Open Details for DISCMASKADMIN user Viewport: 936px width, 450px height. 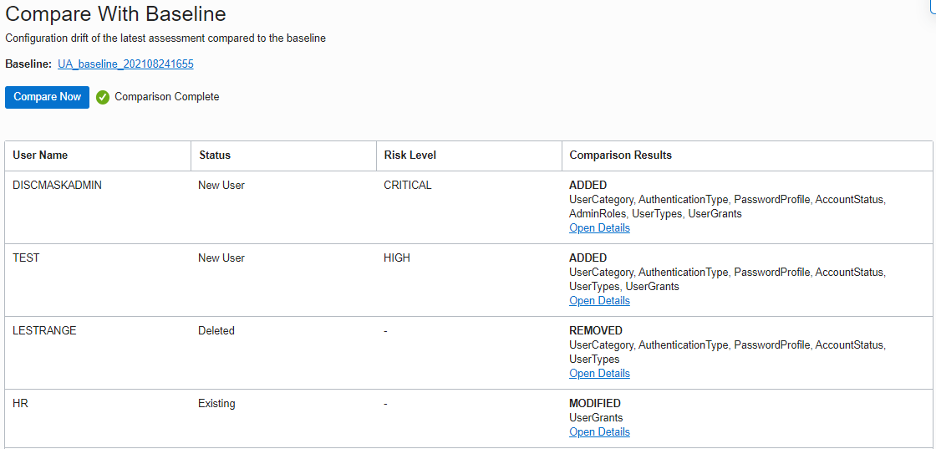[x=599, y=228]
